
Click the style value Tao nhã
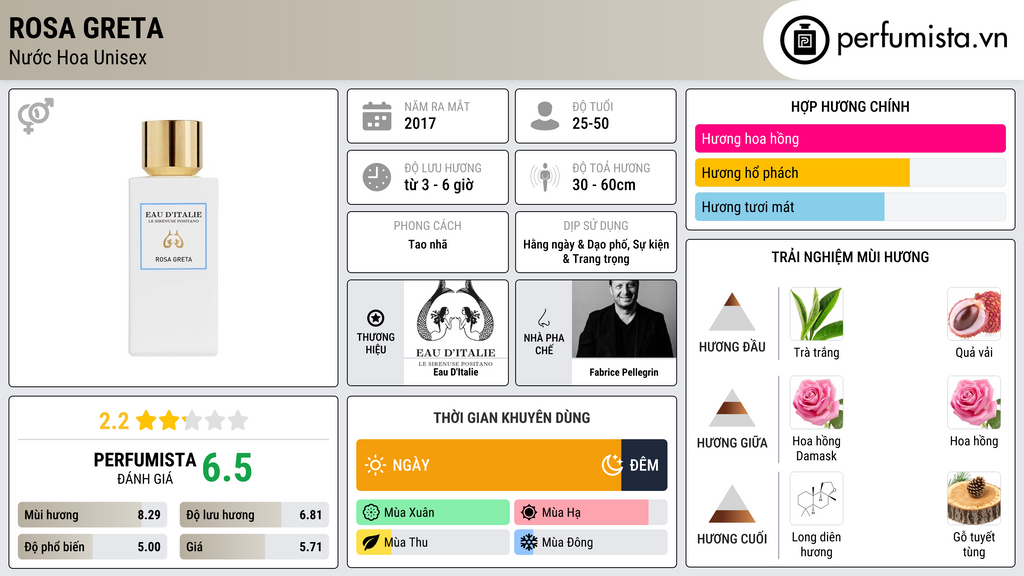(428, 244)
